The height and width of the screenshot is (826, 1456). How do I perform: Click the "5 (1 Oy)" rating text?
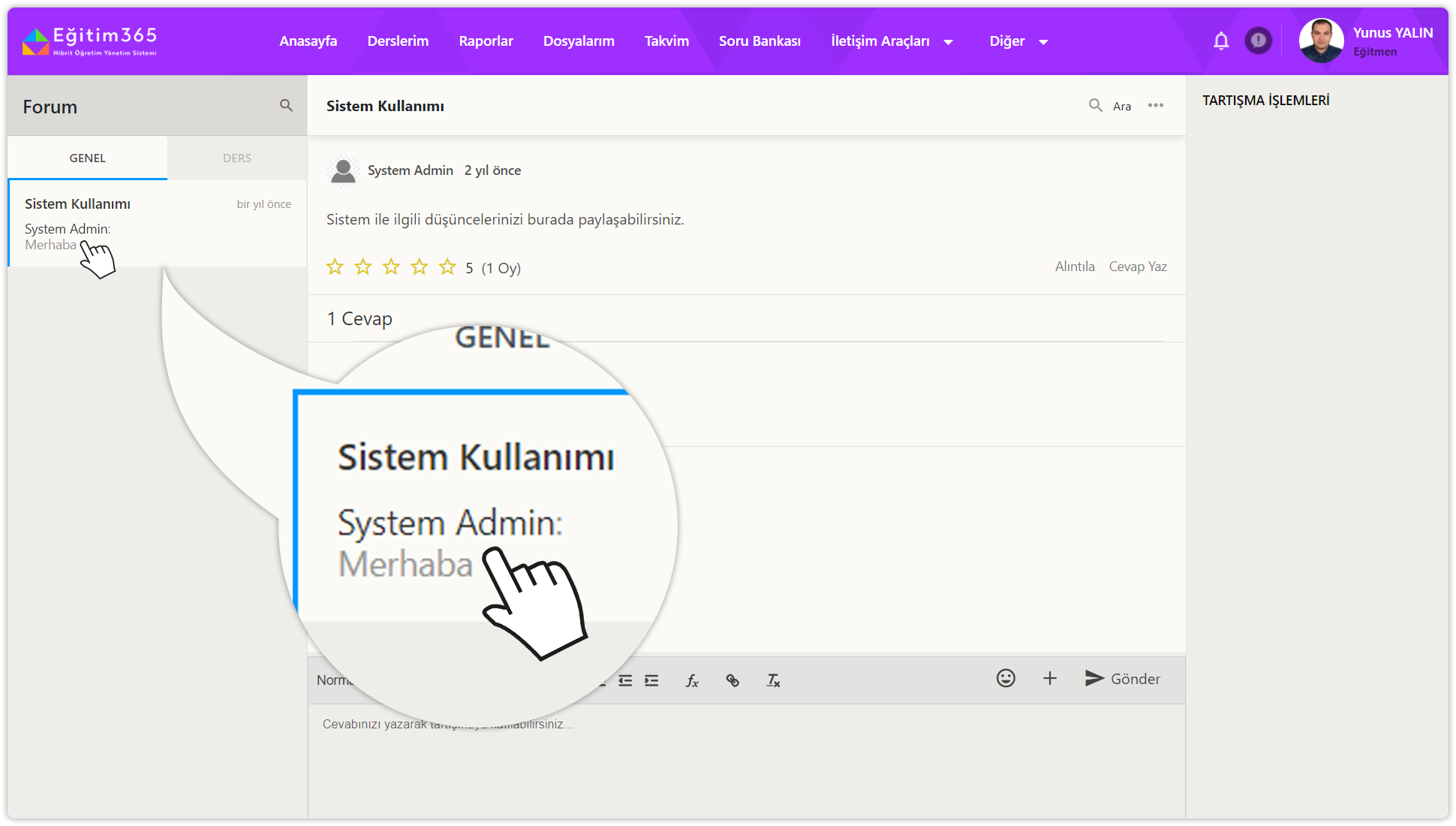tap(493, 268)
